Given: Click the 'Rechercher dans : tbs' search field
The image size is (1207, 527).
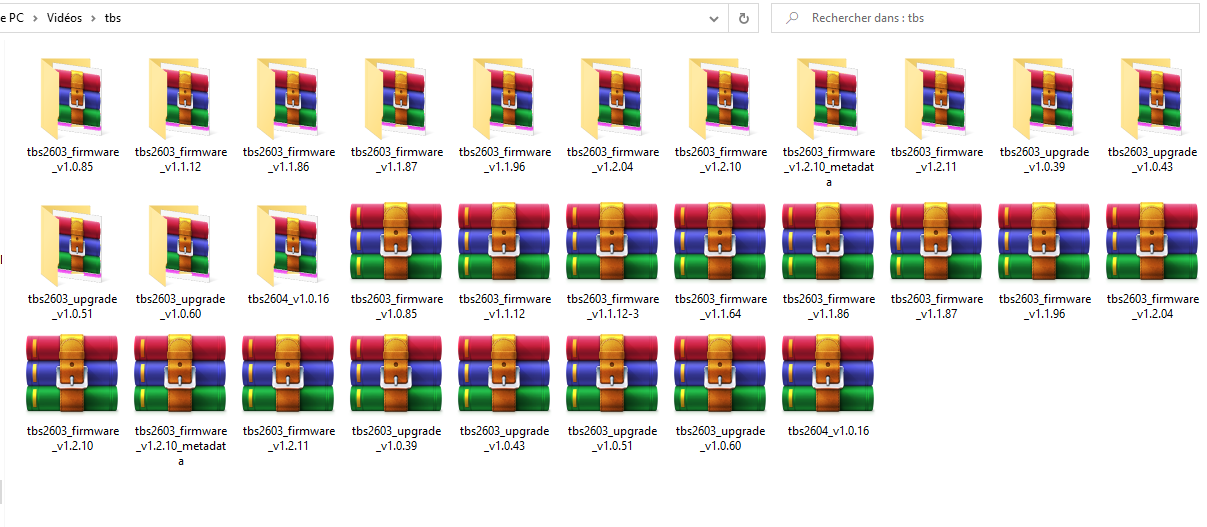Looking at the screenshot, I should 985,18.
